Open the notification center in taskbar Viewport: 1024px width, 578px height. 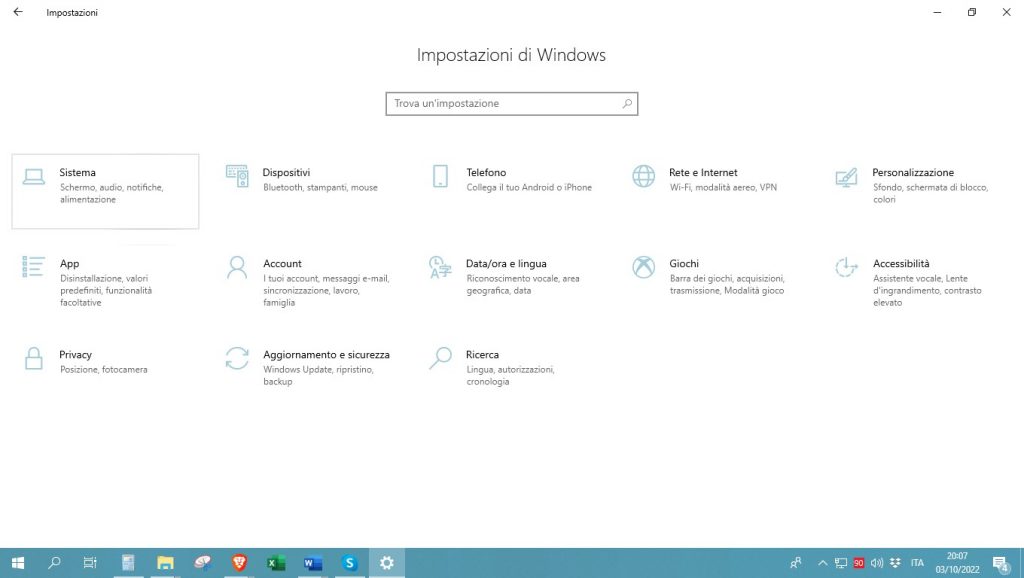(x=999, y=563)
